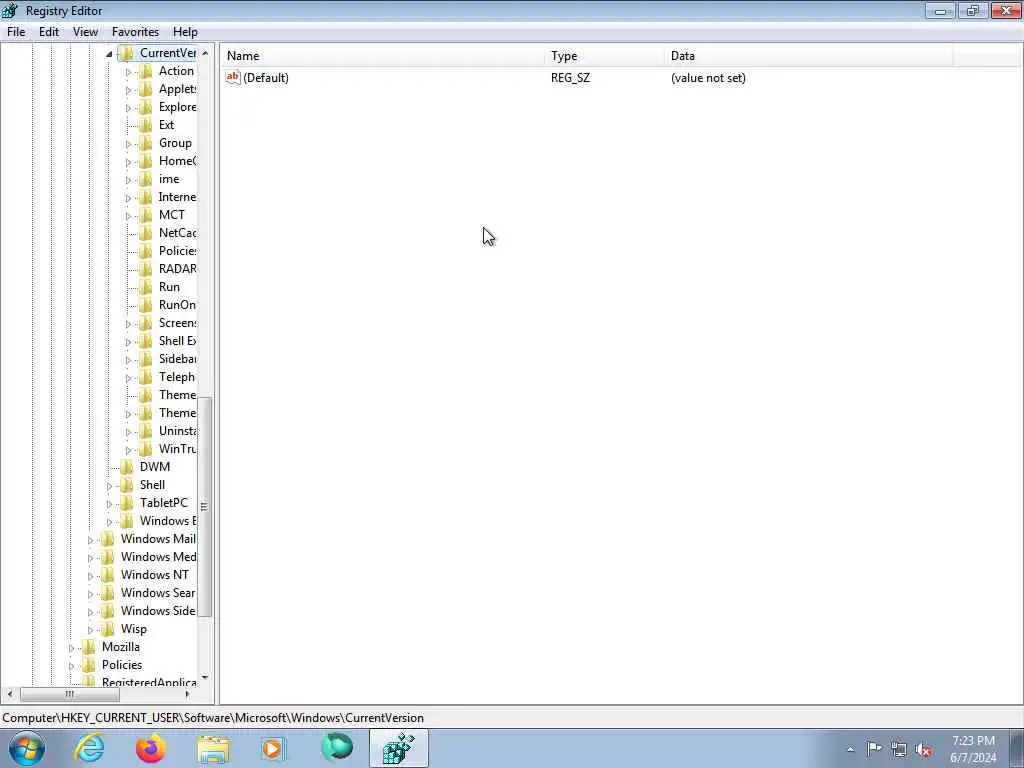Click the CurrentVersion folder icon
1024x768 pixels.
point(127,53)
